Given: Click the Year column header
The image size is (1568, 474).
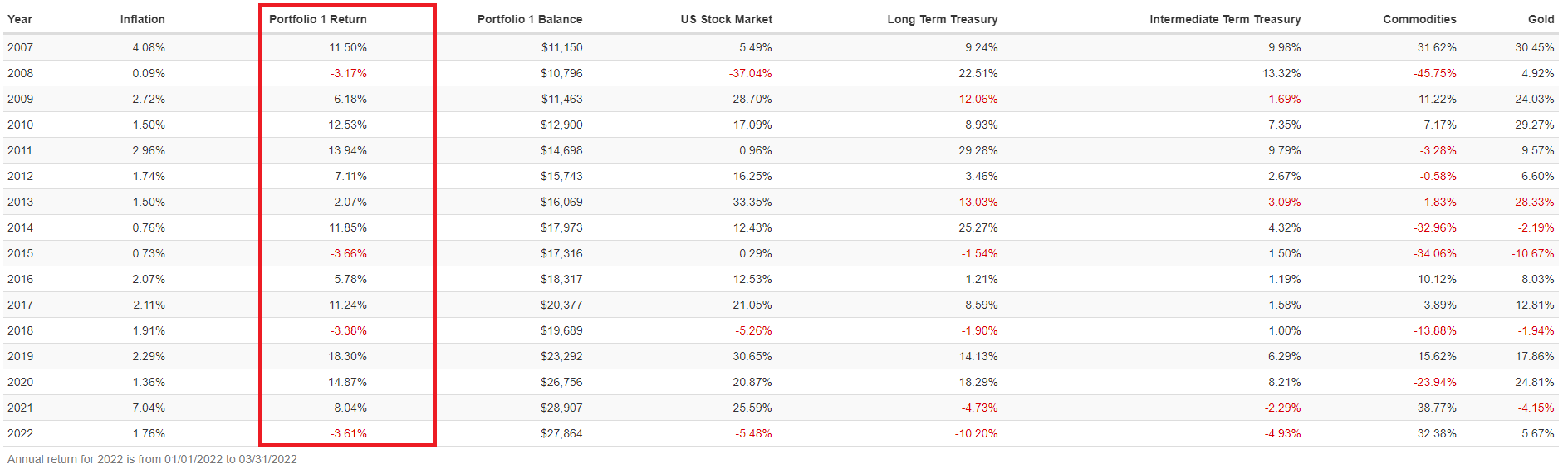Looking at the screenshot, I should (x=20, y=19).
